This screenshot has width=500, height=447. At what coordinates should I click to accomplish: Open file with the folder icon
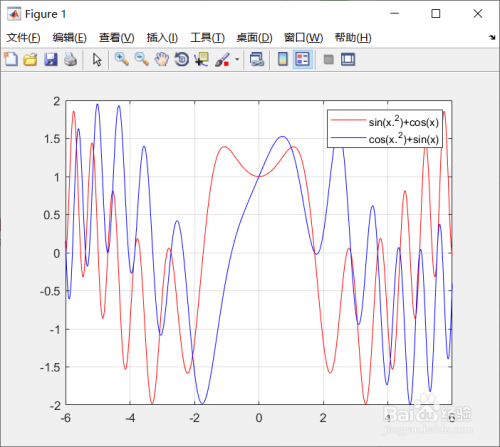pos(30,60)
